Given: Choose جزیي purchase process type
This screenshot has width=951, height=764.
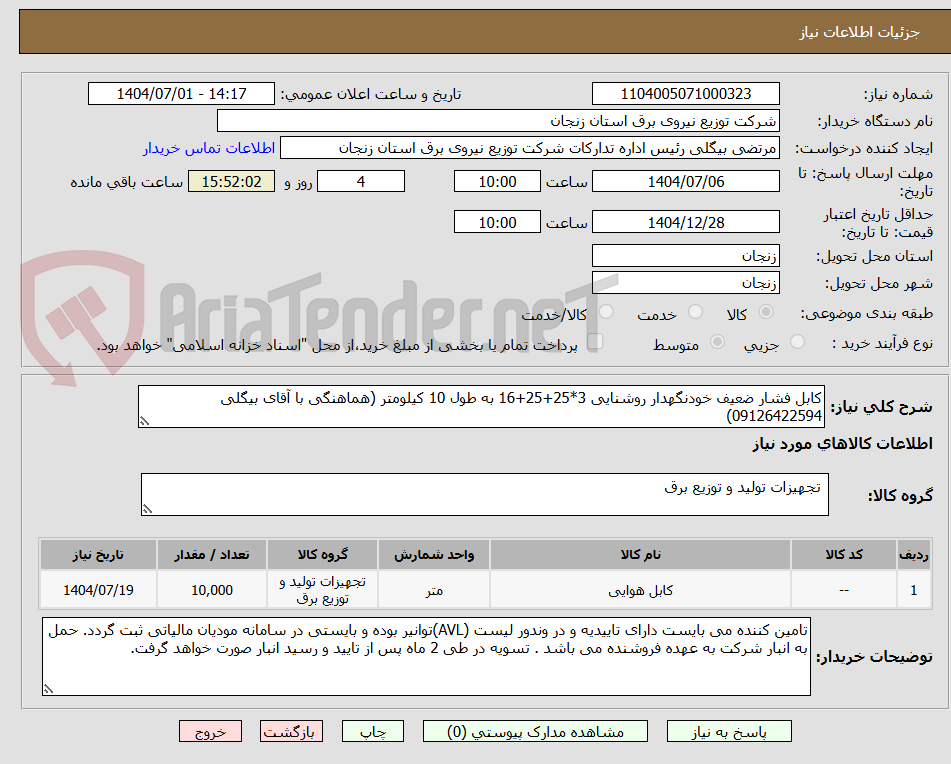Looking at the screenshot, I should coord(798,342).
